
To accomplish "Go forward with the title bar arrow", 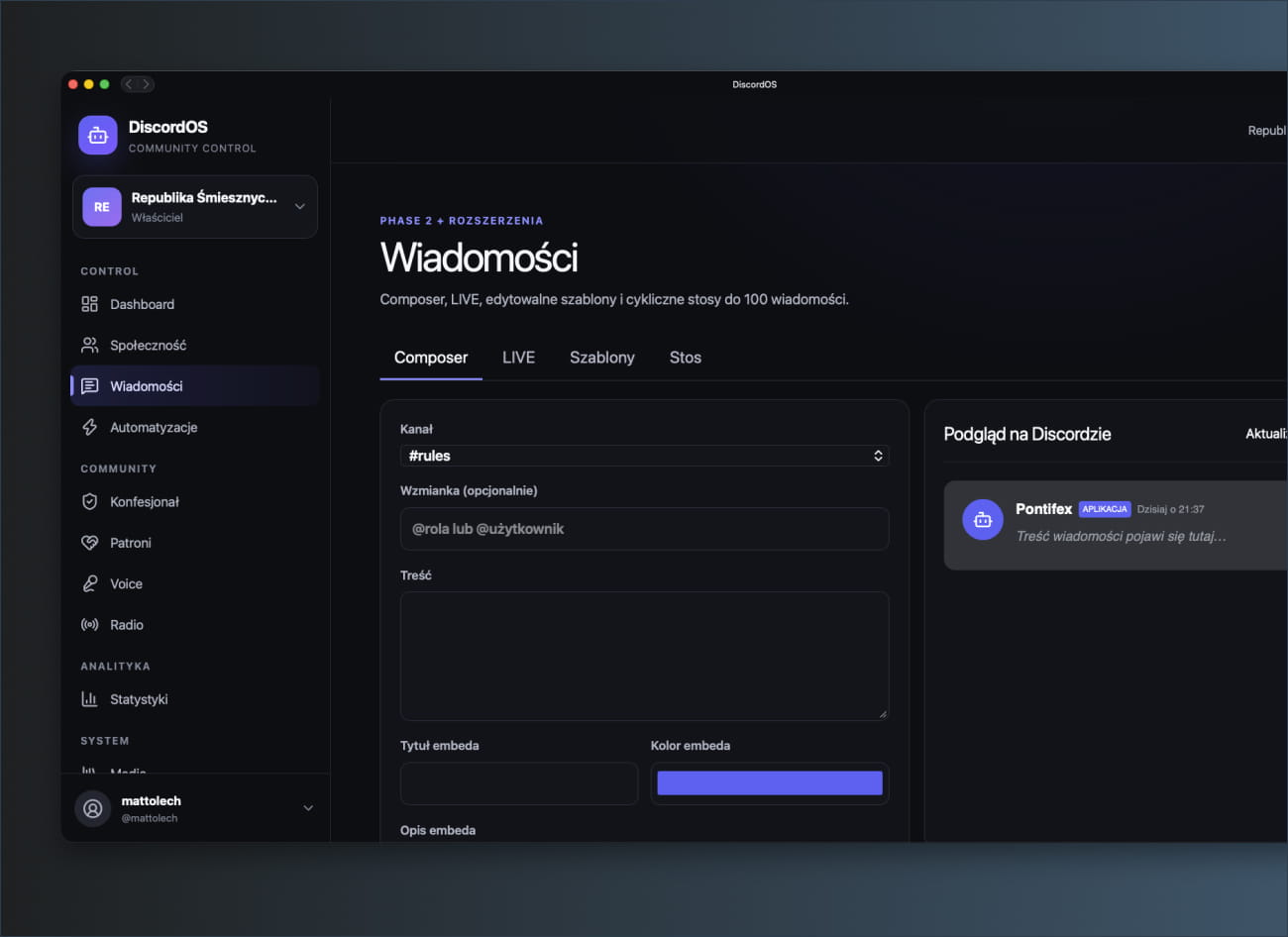I will click(147, 84).
